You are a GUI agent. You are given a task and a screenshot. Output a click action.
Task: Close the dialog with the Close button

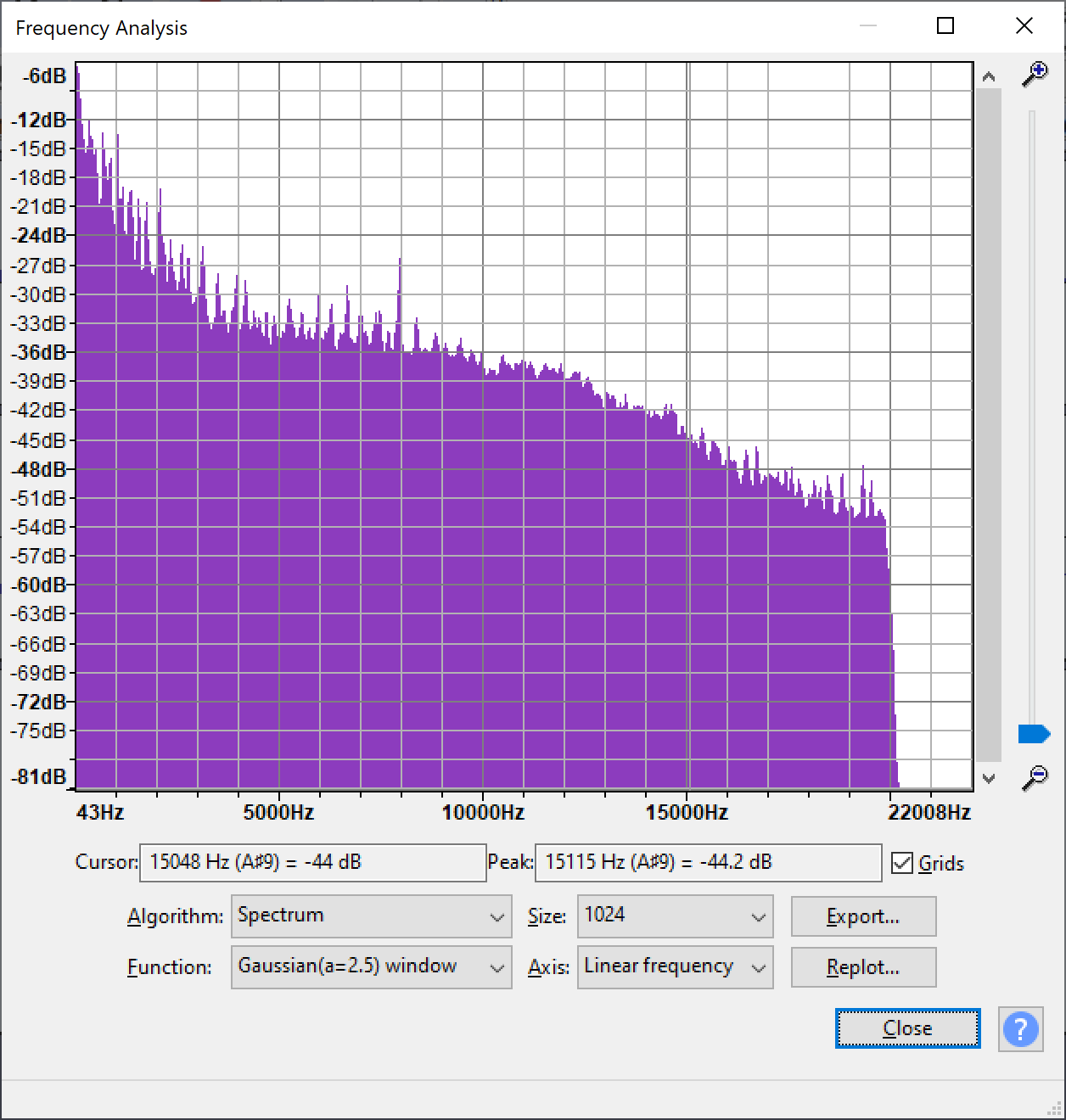click(x=906, y=1028)
